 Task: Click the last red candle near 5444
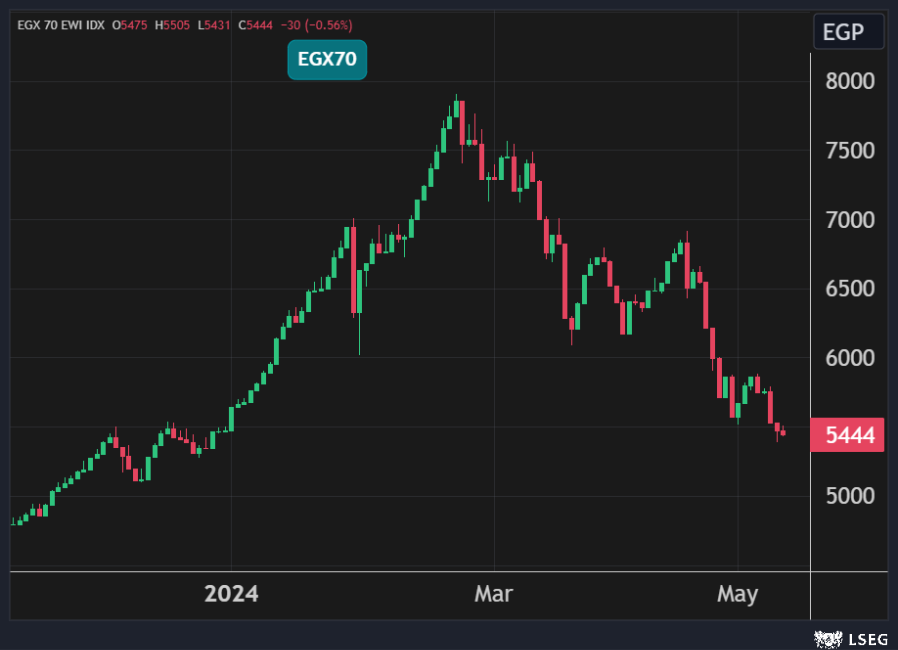783,433
